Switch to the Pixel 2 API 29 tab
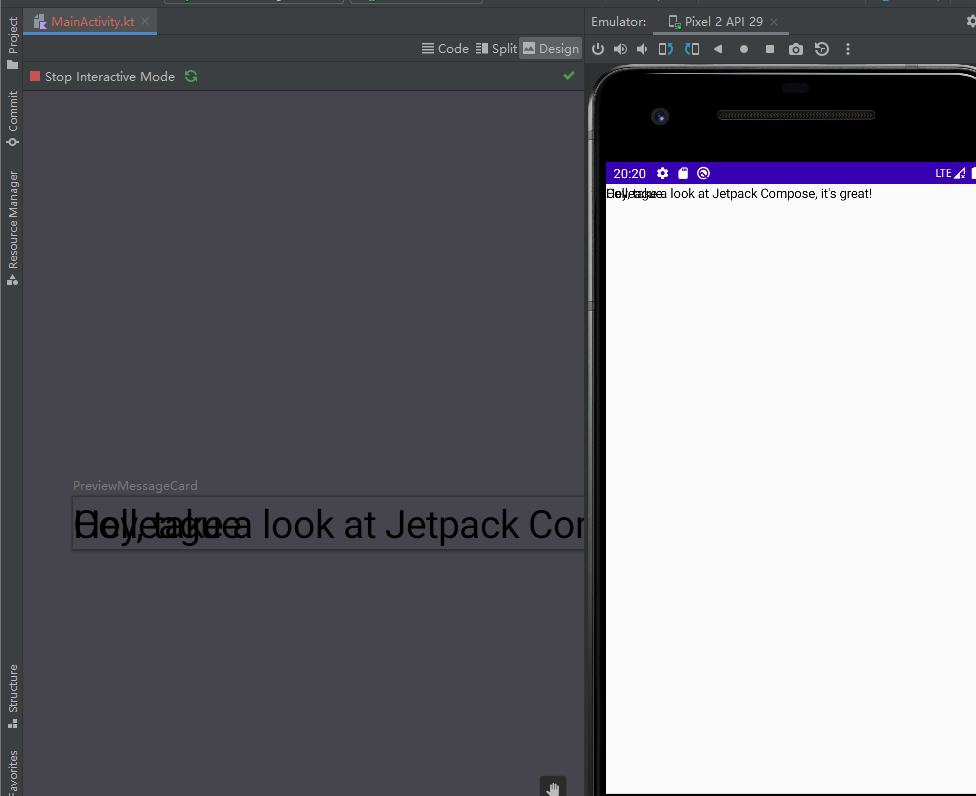 [x=724, y=21]
